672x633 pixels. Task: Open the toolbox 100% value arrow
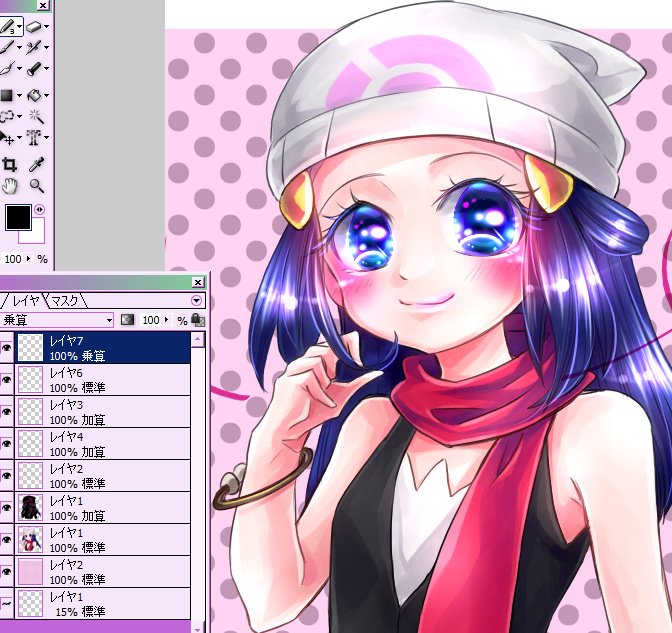pos(28,258)
